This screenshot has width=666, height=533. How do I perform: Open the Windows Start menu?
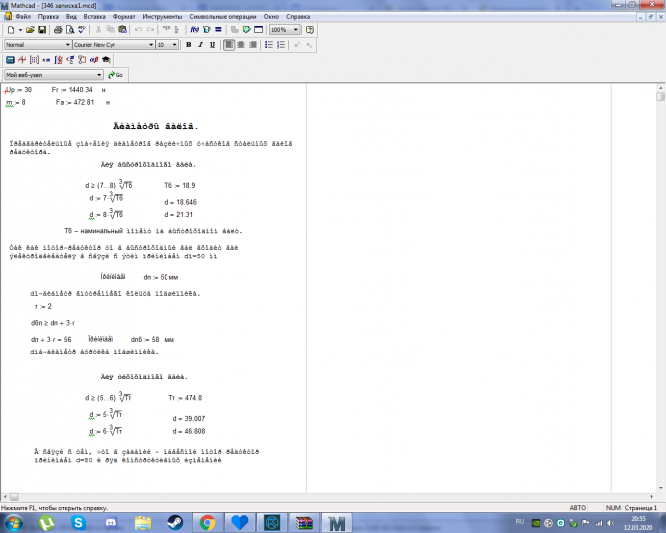(14, 522)
